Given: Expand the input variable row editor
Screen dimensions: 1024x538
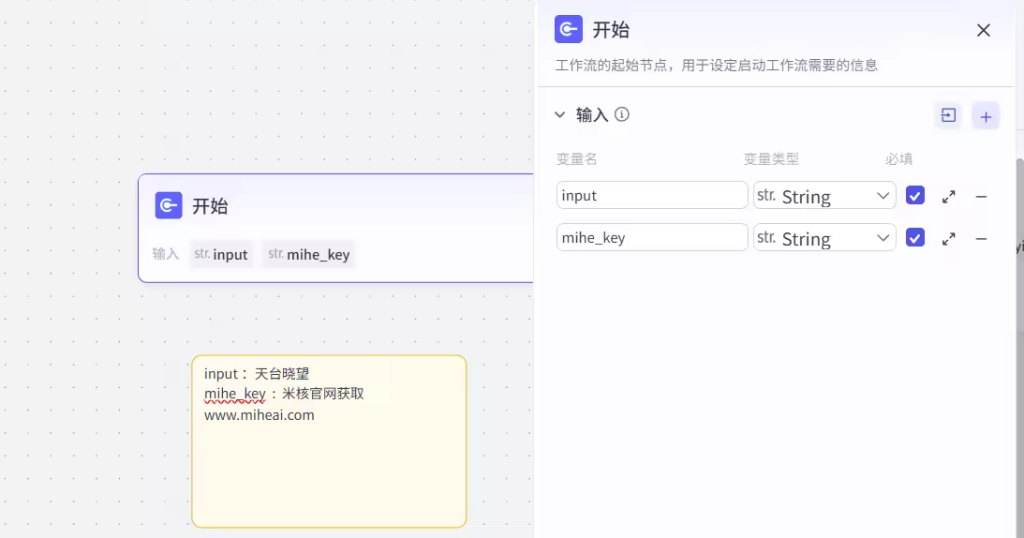Looking at the screenshot, I should coord(948,196).
